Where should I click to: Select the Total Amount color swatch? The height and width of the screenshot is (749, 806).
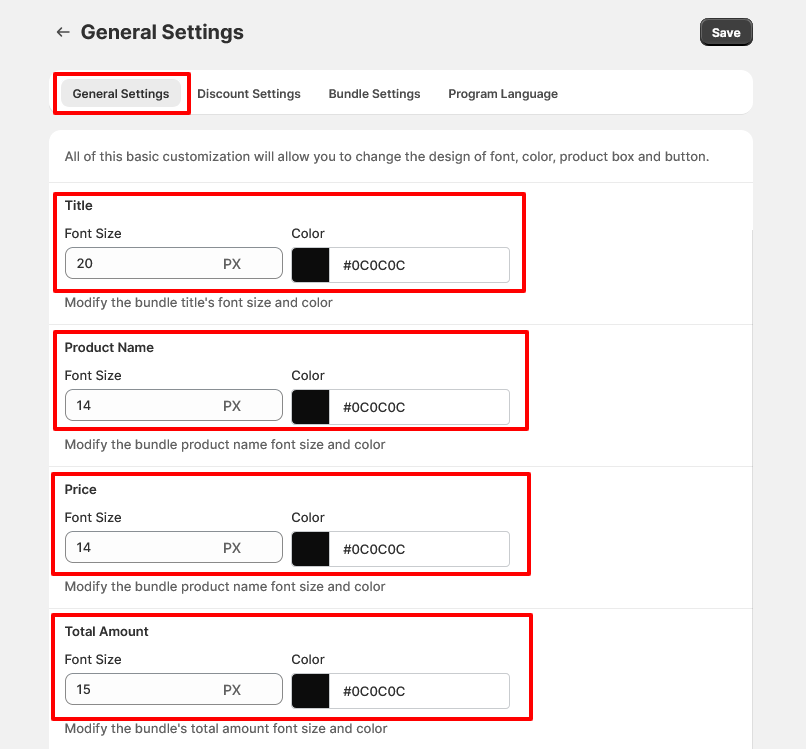pos(310,690)
